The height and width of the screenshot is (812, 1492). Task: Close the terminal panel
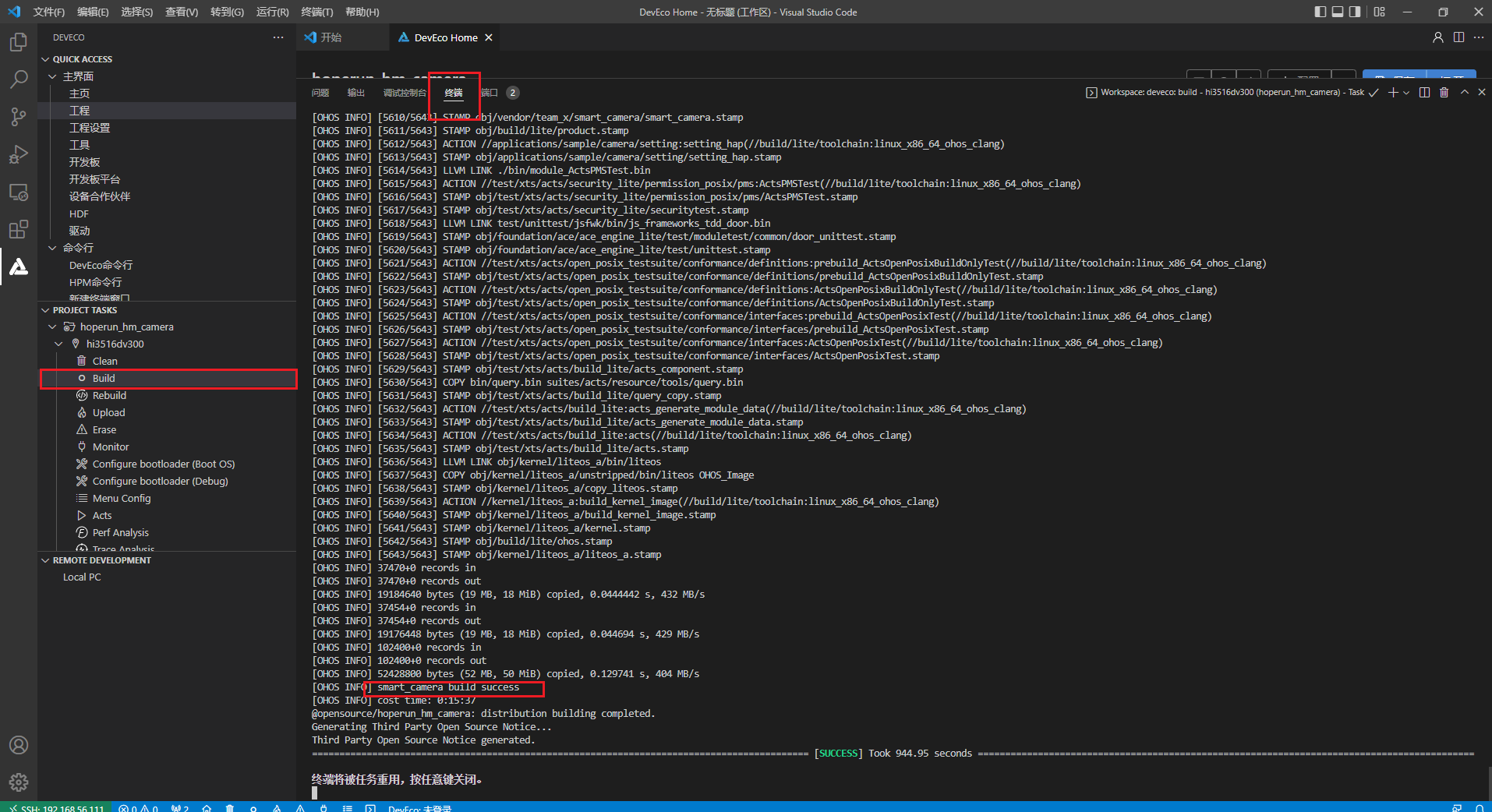tap(1482, 92)
